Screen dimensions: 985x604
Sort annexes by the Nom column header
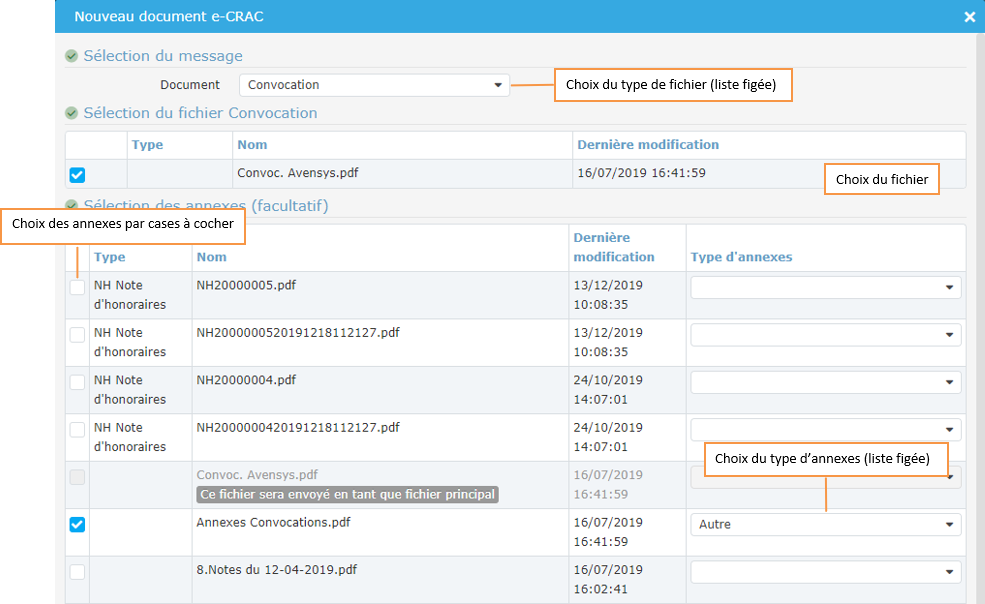click(212, 257)
